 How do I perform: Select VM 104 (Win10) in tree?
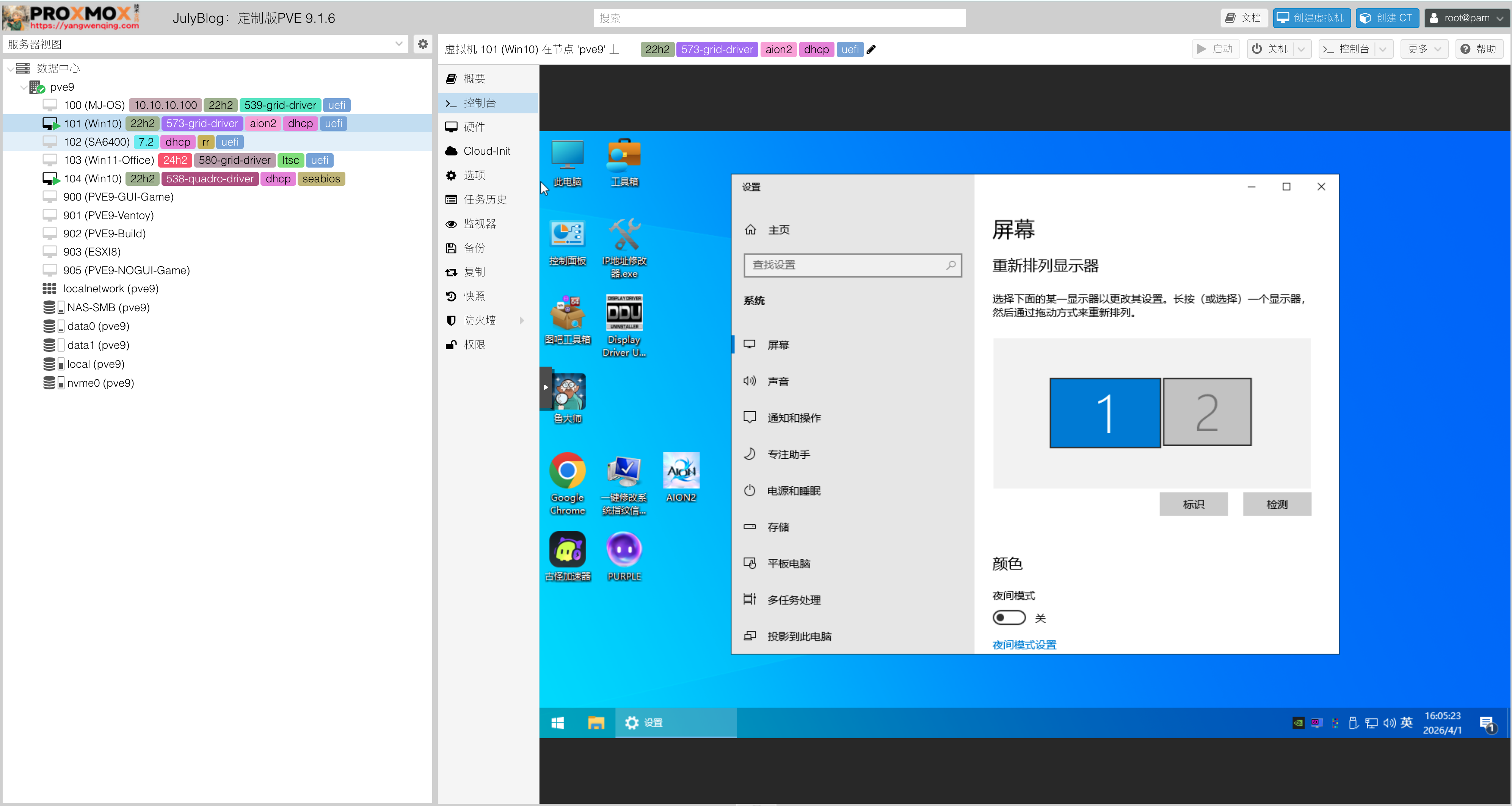[93, 179]
